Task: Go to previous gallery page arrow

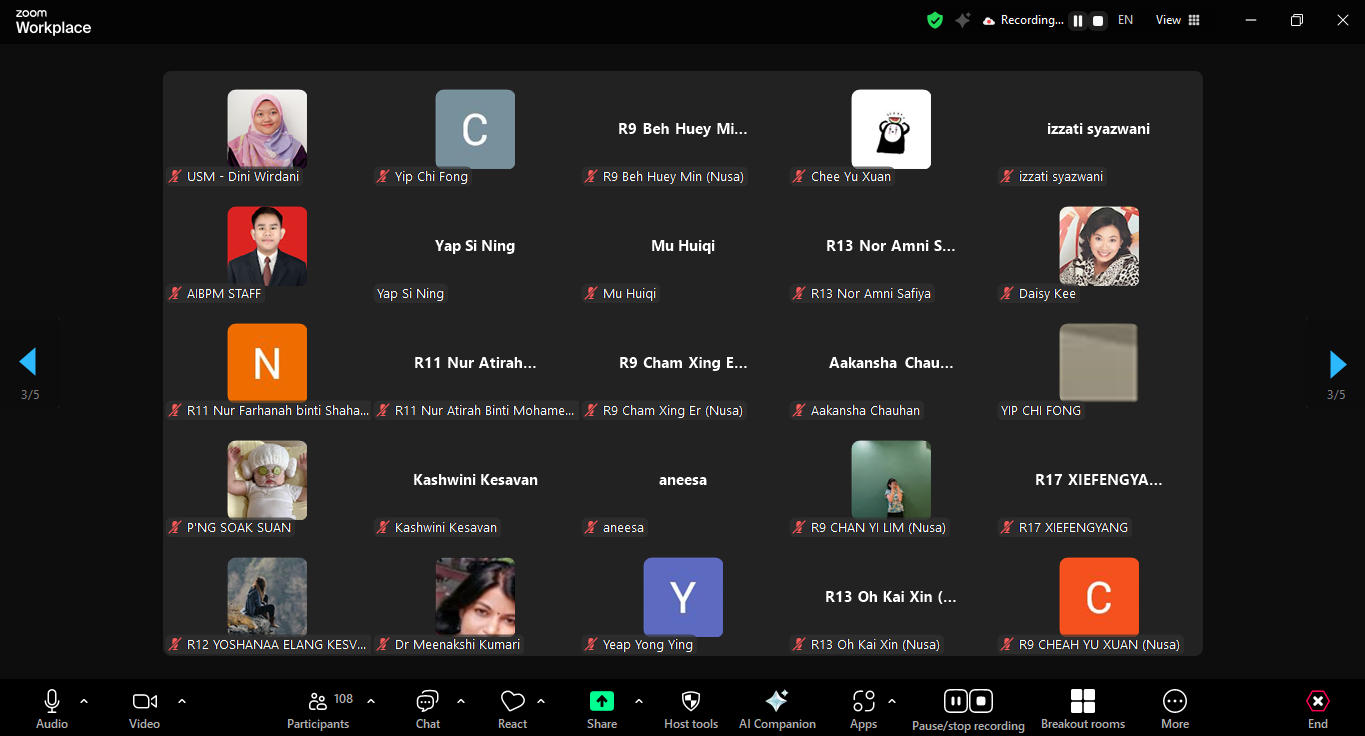Action: click(x=28, y=362)
